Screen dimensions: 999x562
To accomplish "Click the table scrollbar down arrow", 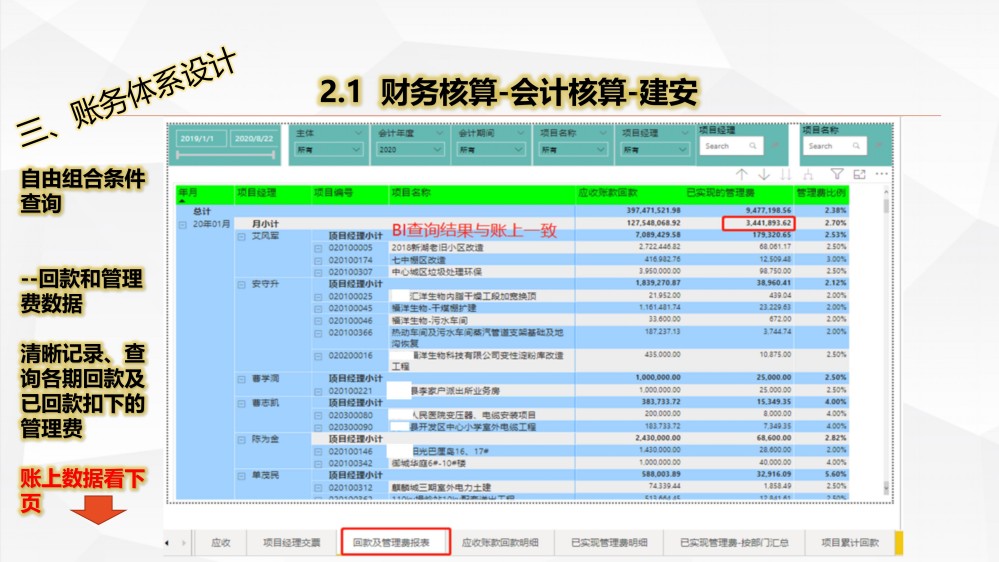I will (x=886, y=488).
